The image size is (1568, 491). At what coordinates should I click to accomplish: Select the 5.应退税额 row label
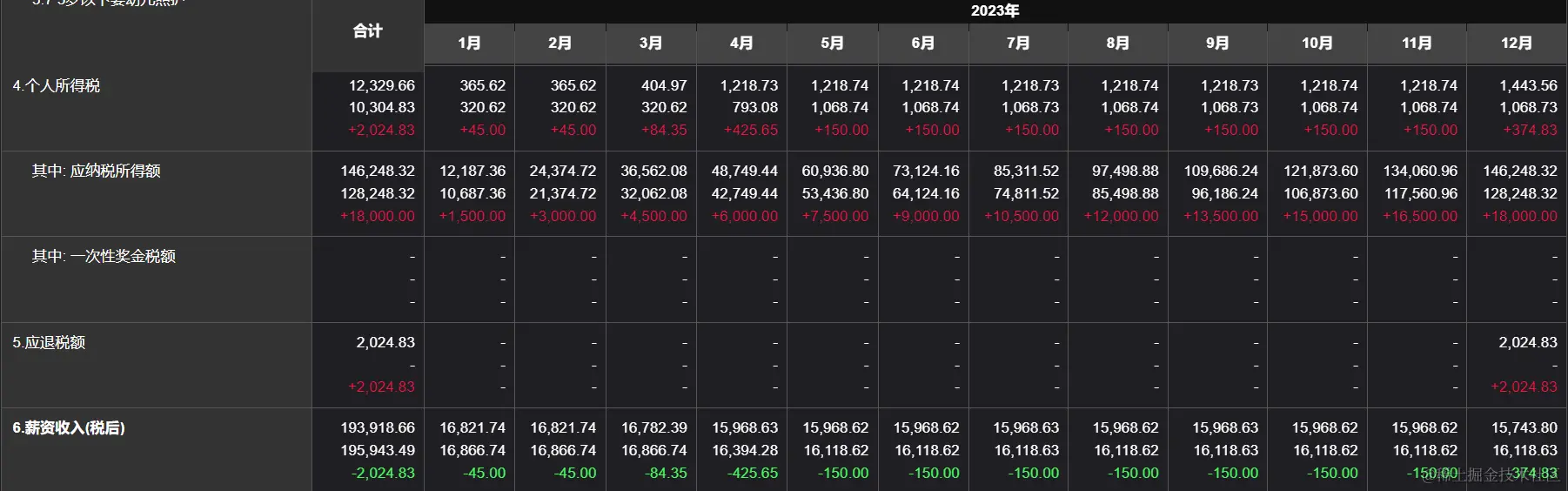[x=49, y=342]
